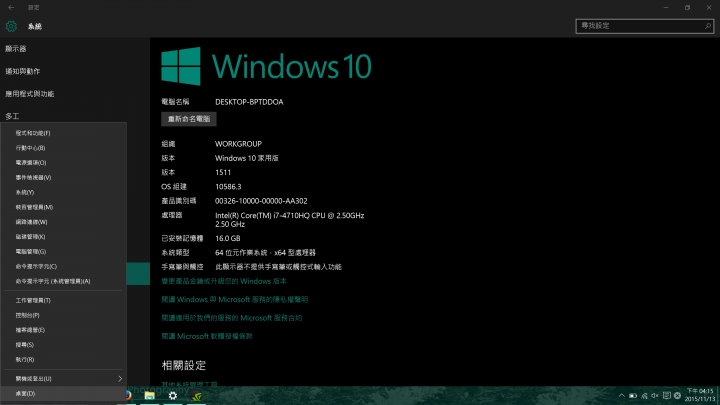Select 系統(Y) in the context menu

click(63, 192)
